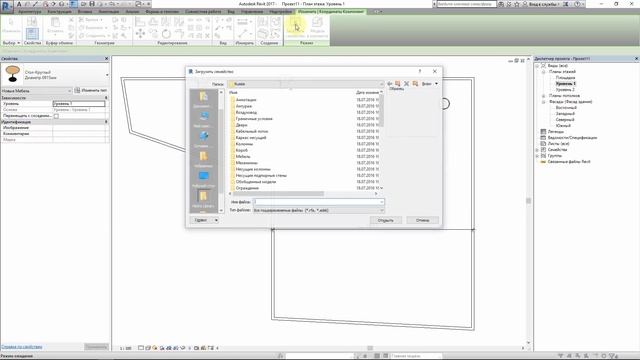Click the Sheets icon in project browser
Image resolution: width=640 pixels, height=360 pixels.
(543, 144)
